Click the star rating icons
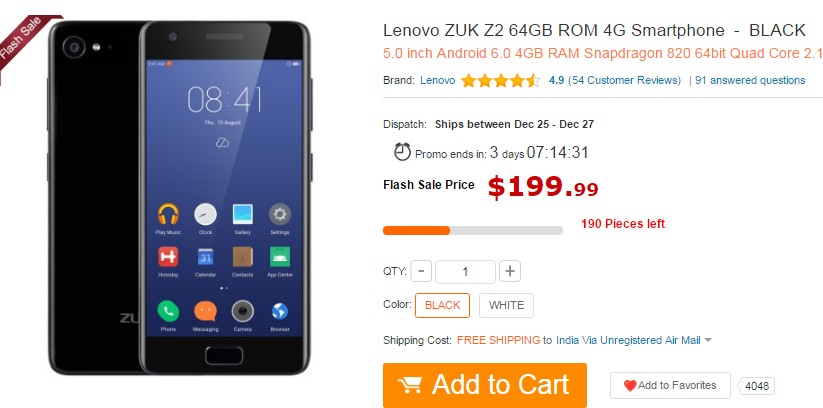 (x=500, y=80)
